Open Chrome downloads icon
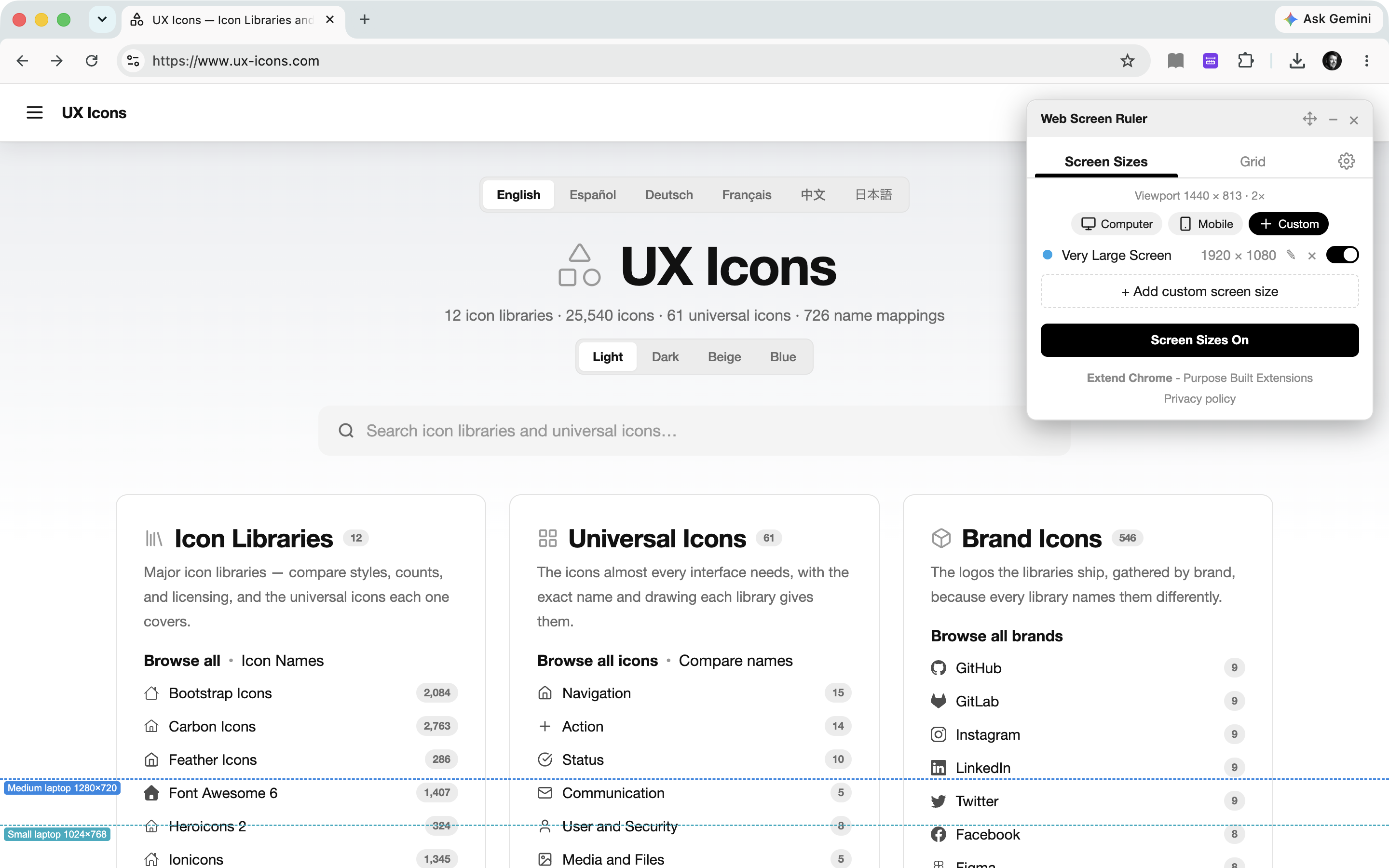This screenshot has width=1389, height=868. [1297, 61]
